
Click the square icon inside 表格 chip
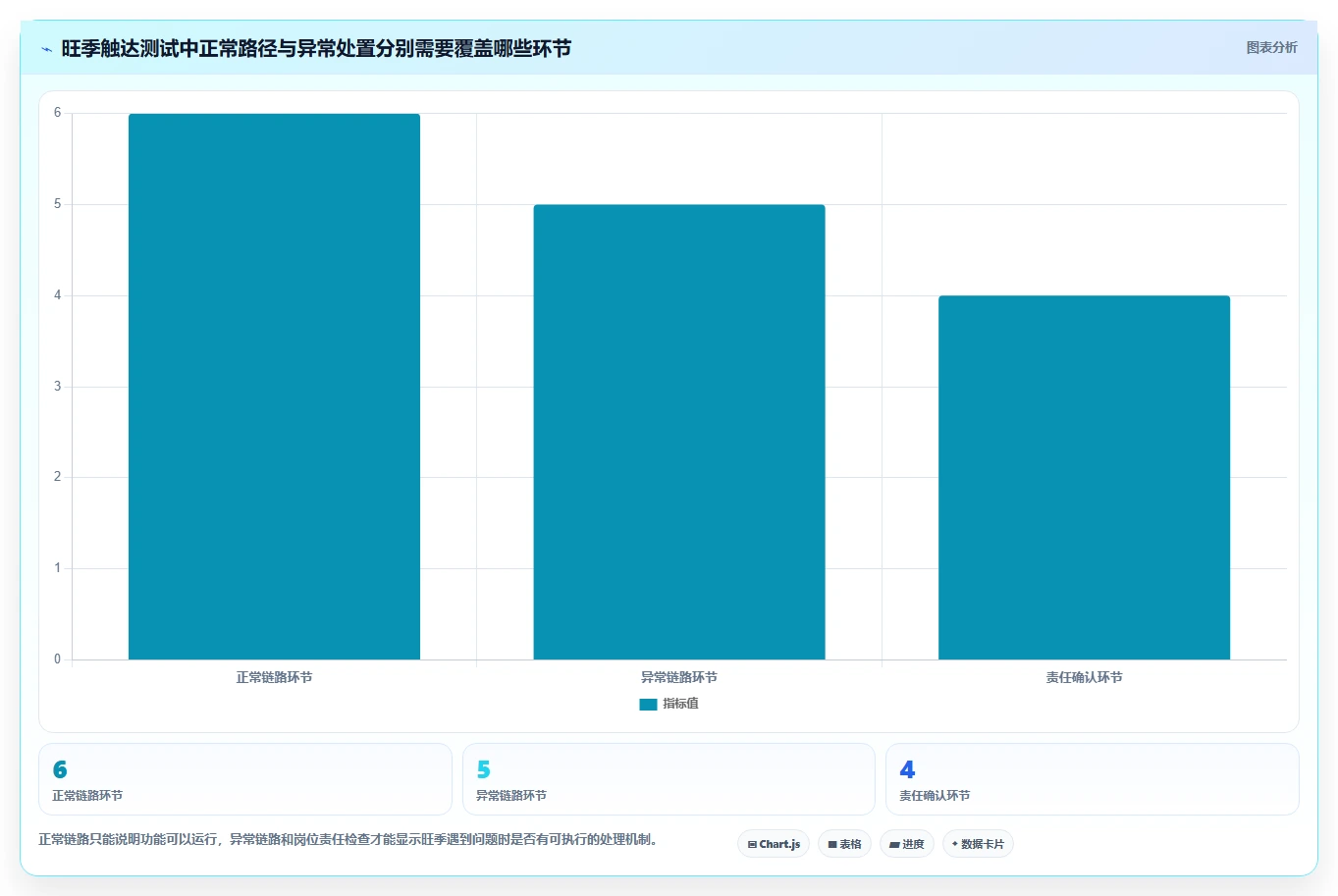[832, 844]
